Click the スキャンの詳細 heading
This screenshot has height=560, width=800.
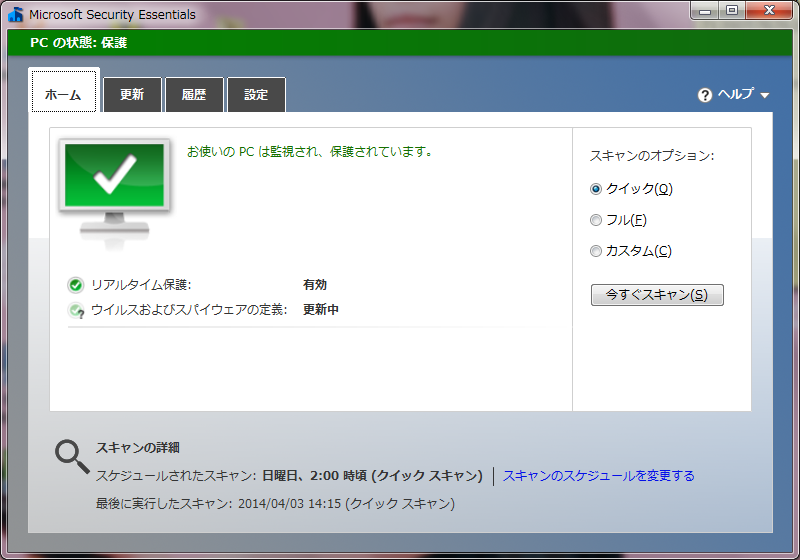pos(138,448)
